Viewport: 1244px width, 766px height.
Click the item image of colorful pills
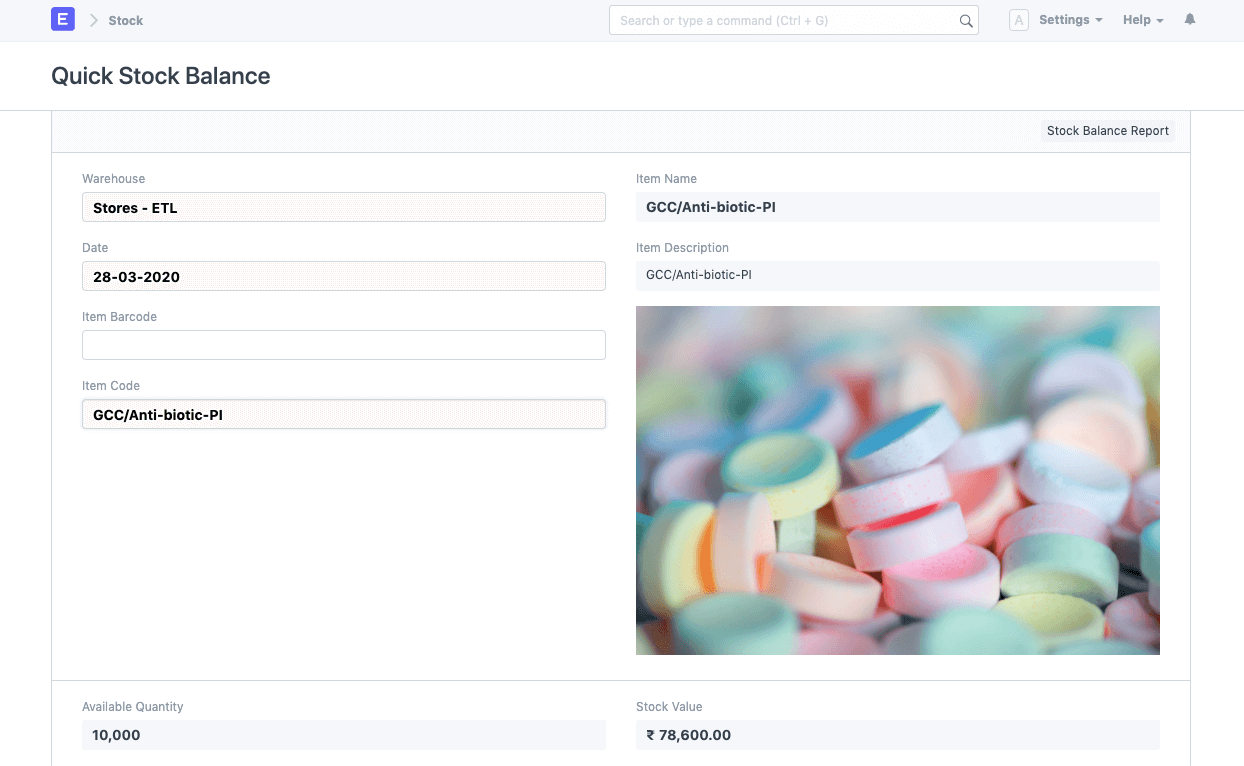[897, 480]
